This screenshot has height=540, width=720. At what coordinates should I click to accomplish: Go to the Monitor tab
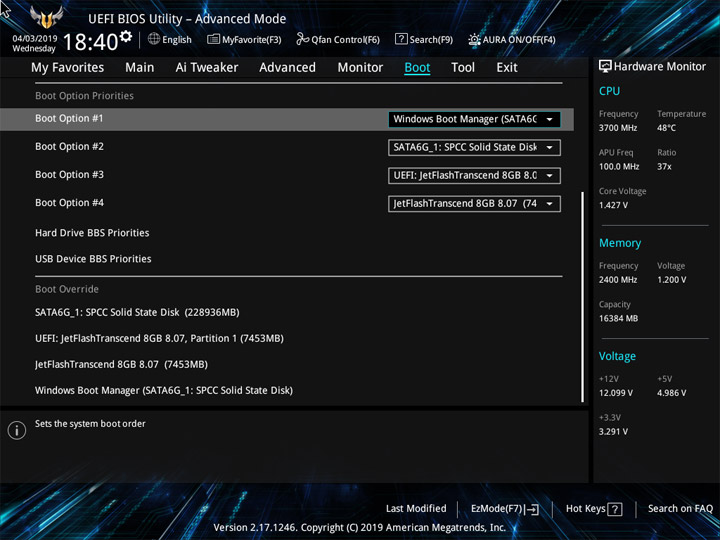pyautogui.click(x=360, y=68)
